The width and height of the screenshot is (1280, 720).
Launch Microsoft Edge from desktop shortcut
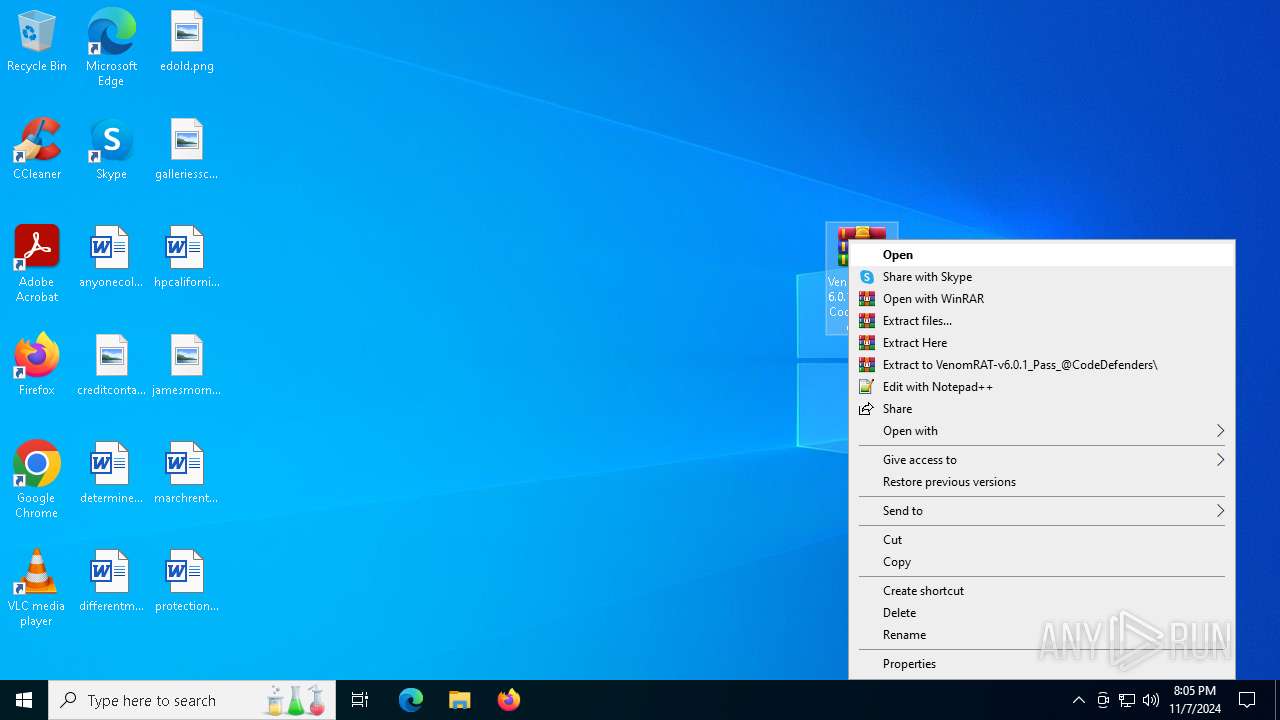pyautogui.click(x=111, y=48)
